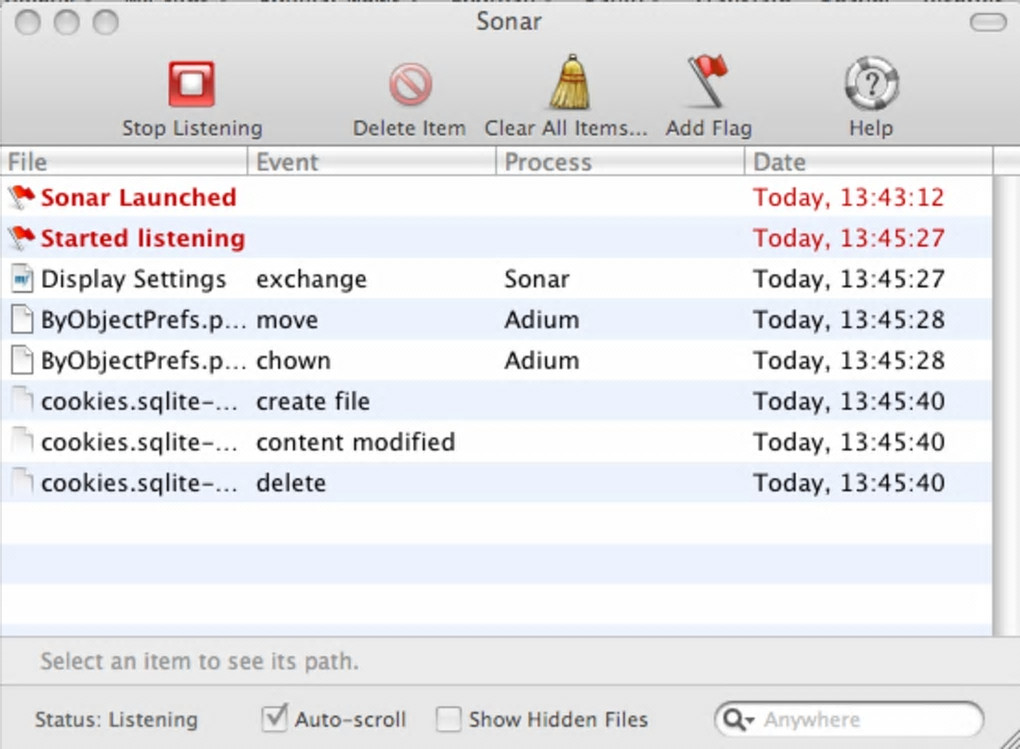Click the flag icon beside Started listening

(x=21, y=238)
